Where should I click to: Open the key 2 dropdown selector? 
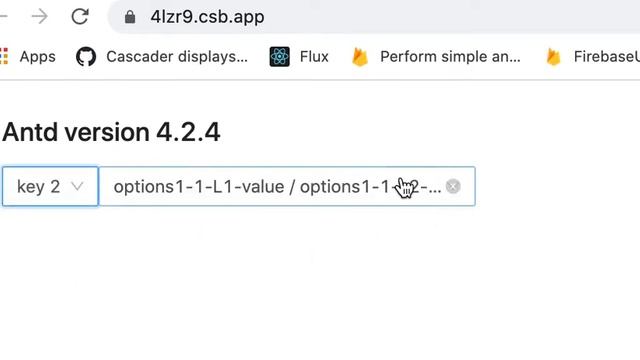click(x=50, y=186)
